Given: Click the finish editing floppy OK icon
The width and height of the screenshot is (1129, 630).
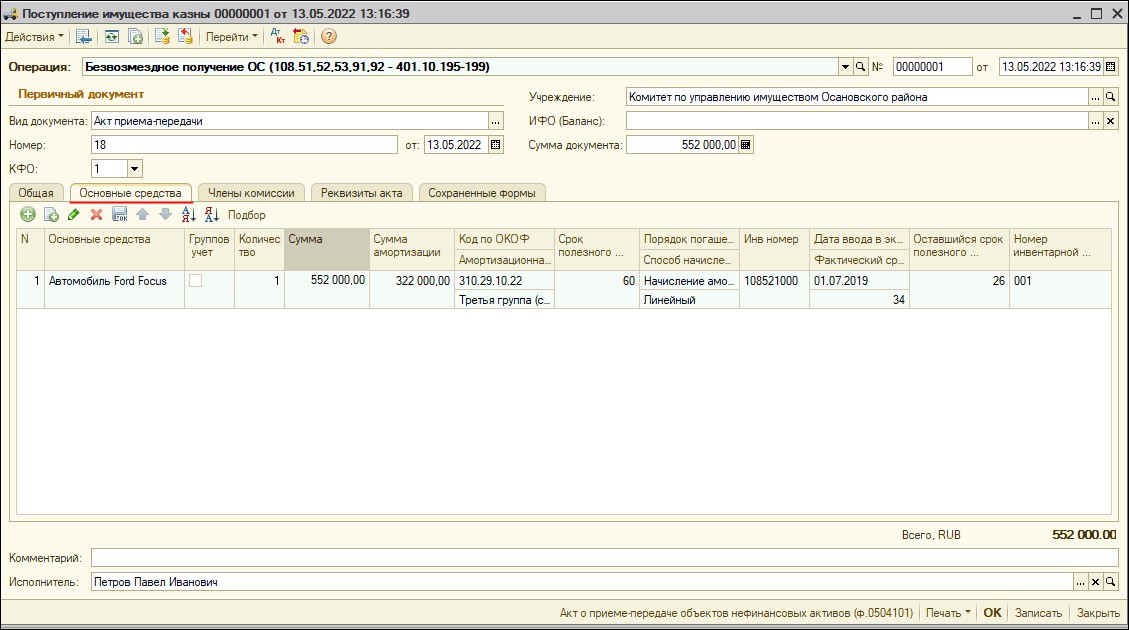Looking at the screenshot, I should point(120,215).
